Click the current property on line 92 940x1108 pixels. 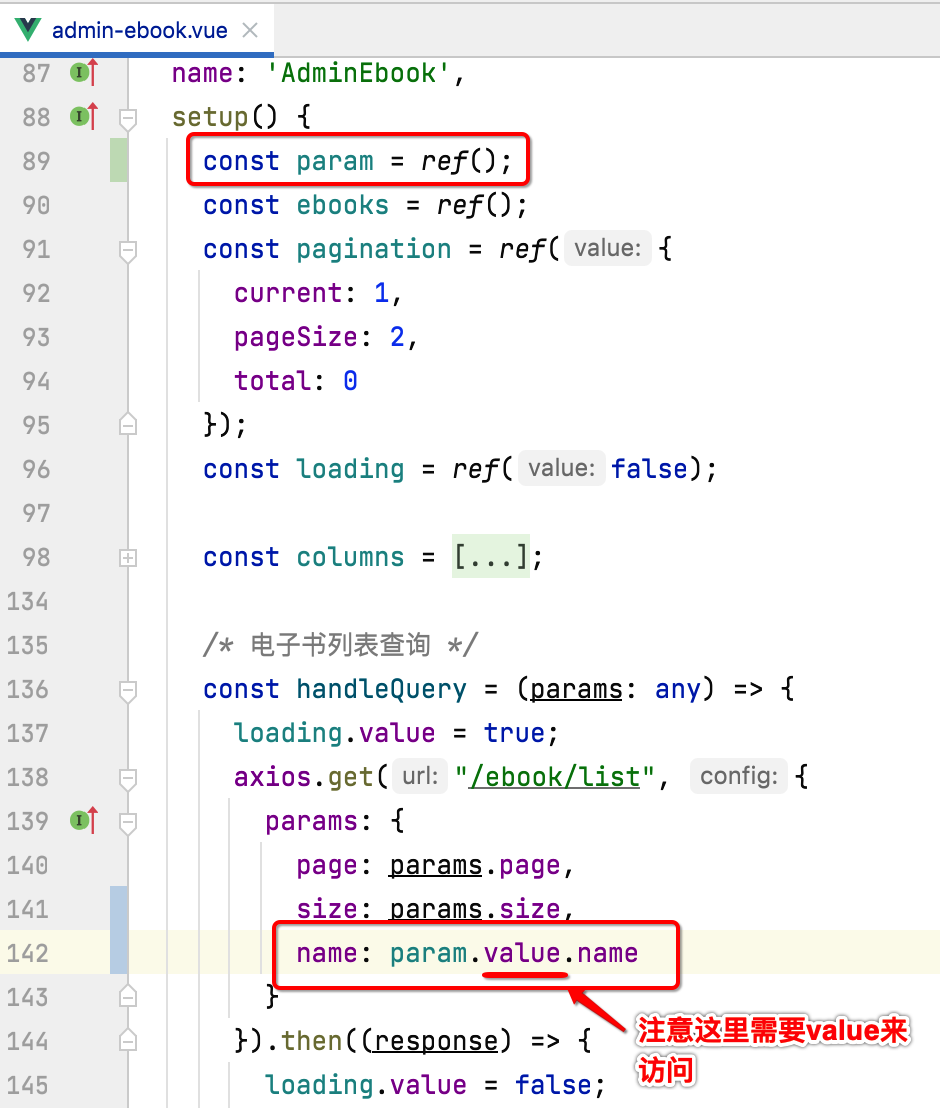click(x=288, y=293)
